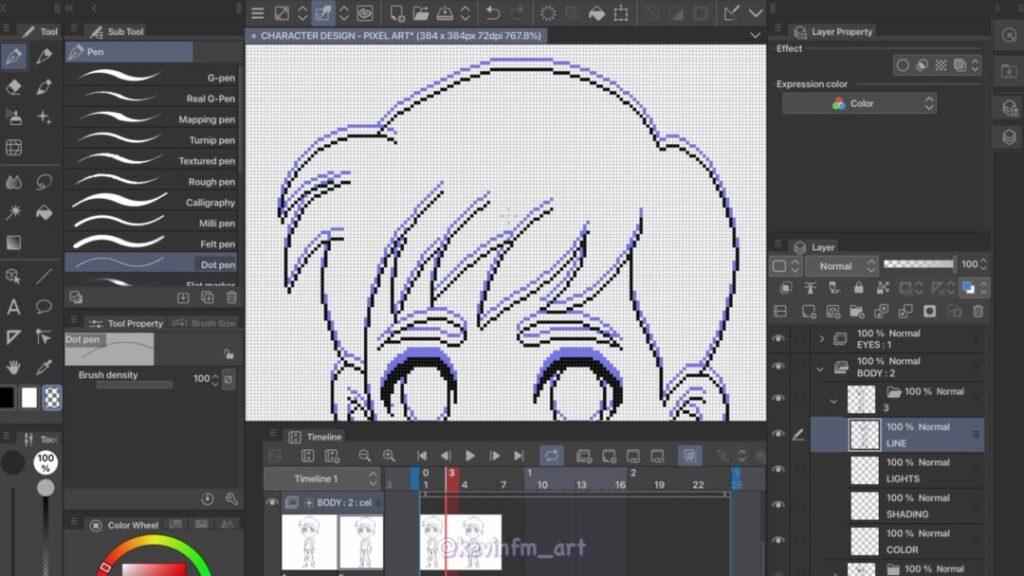Choose the Hand move tool
This screenshot has height=576, width=1024.
pyautogui.click(x=14, y=367)
